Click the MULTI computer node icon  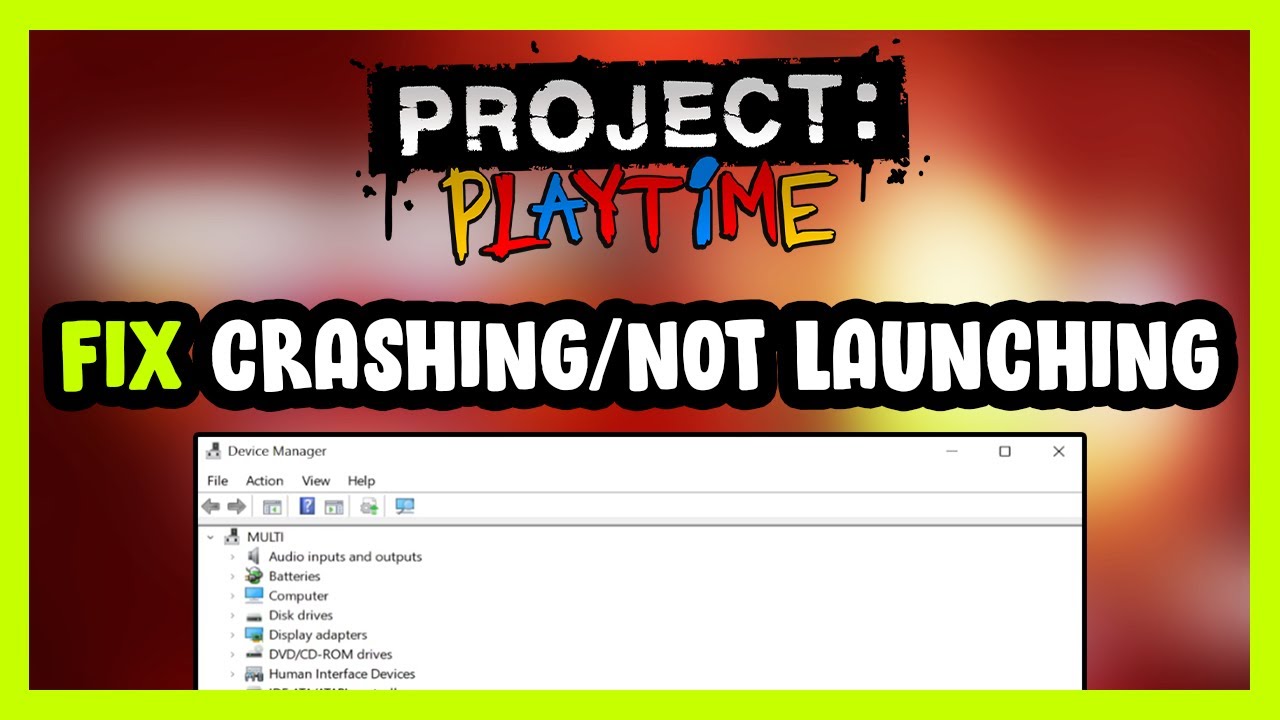[x=232, y=537]
